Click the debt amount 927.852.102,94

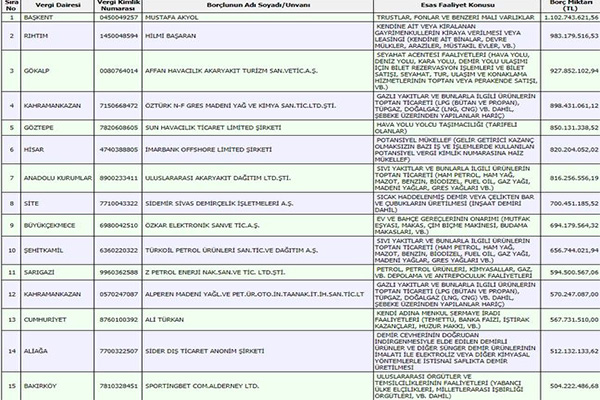(574, 71)
